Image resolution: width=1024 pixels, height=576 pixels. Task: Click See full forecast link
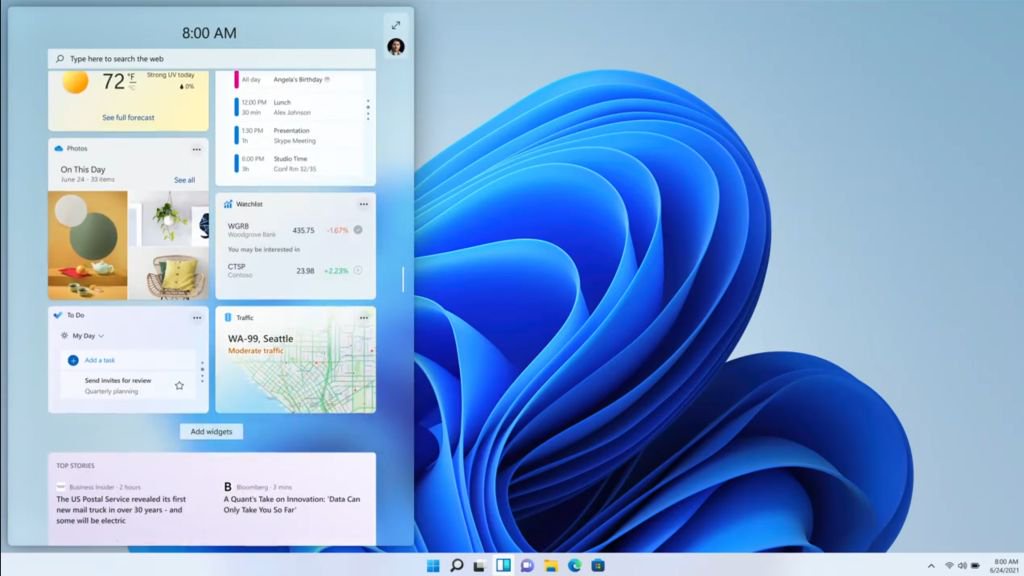pos(128,118)
